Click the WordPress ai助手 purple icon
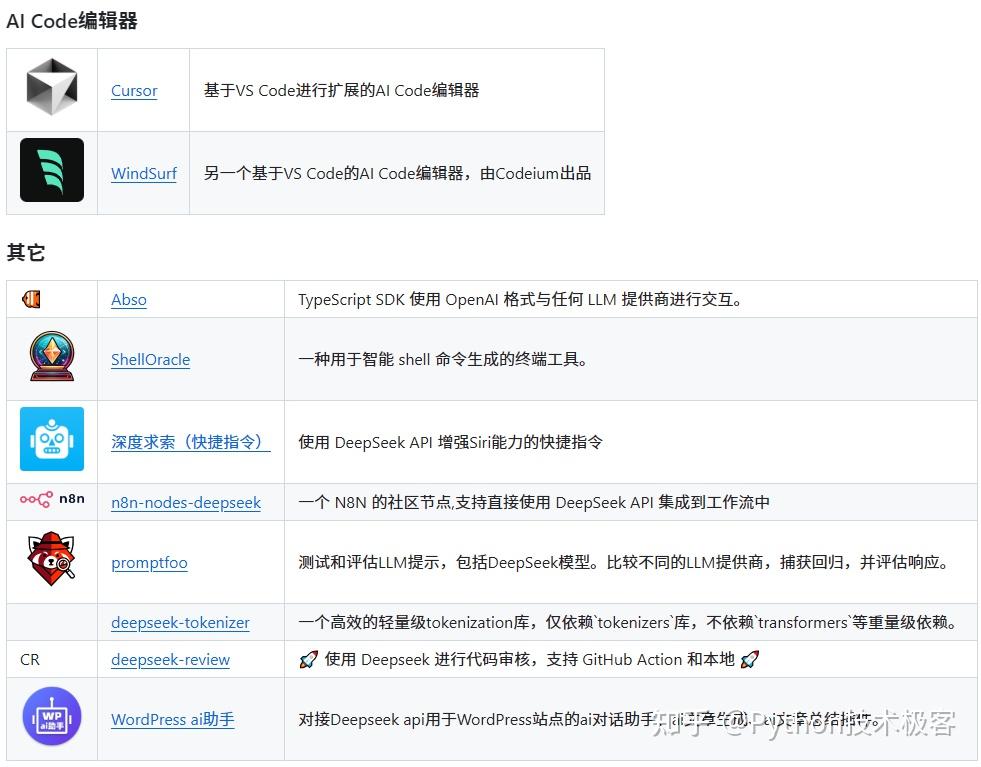981x767 pixels. [51, 718]
